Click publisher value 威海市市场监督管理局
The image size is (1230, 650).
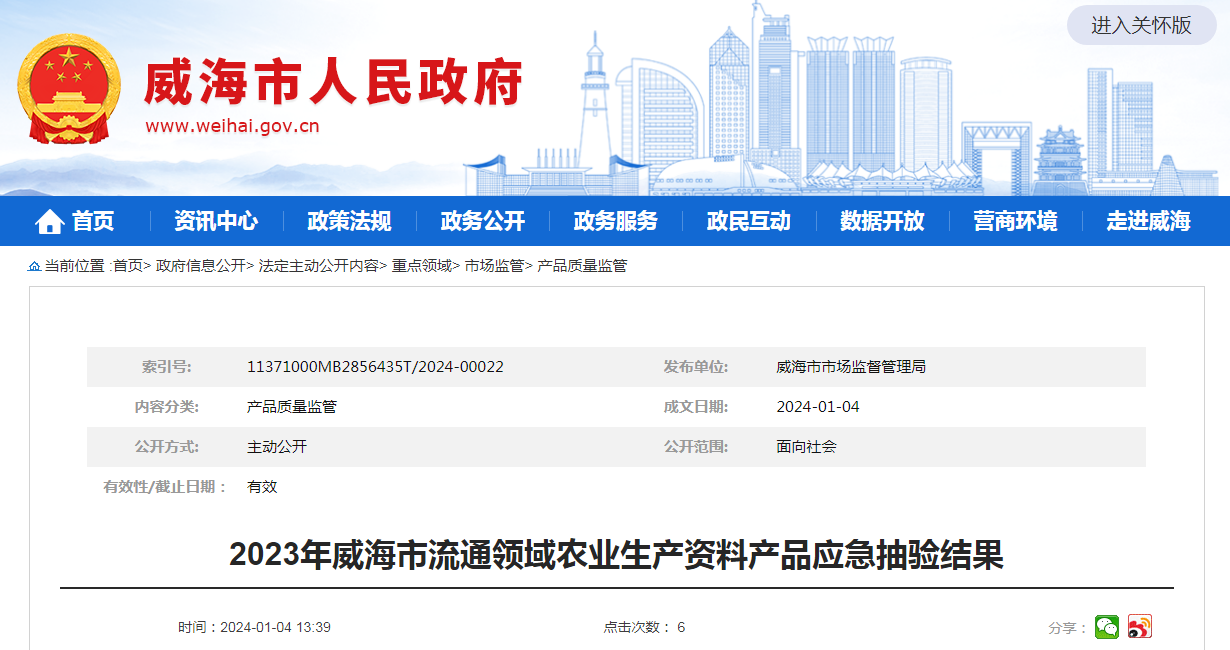click(x=851, y=367)
